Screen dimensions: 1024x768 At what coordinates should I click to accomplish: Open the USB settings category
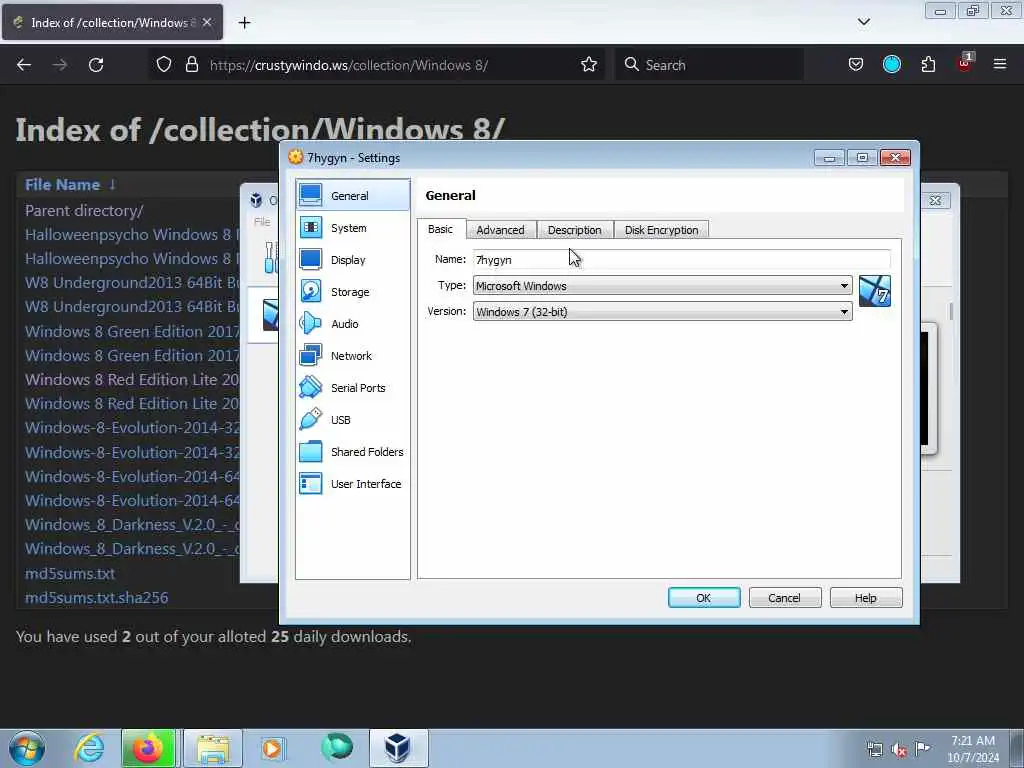(353, 420)
